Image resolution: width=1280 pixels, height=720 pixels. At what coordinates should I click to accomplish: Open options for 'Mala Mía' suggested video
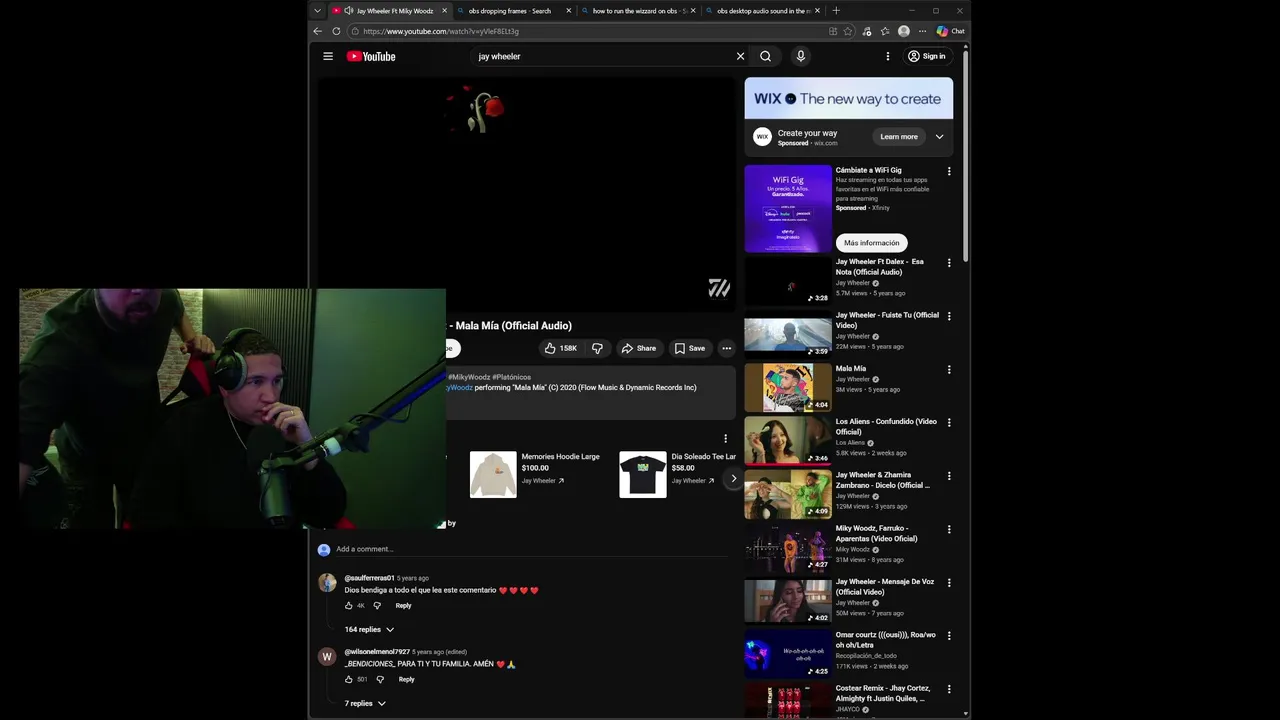(x=949, y=369)
